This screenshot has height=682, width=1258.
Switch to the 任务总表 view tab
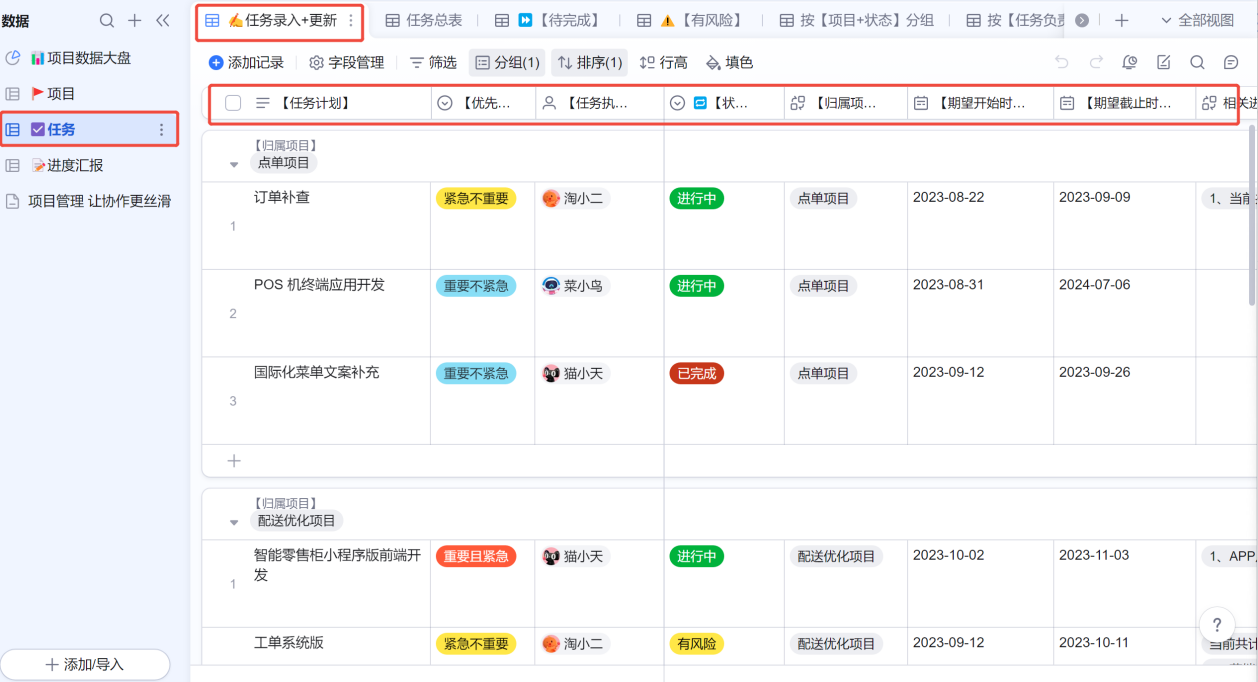[424, 21]
